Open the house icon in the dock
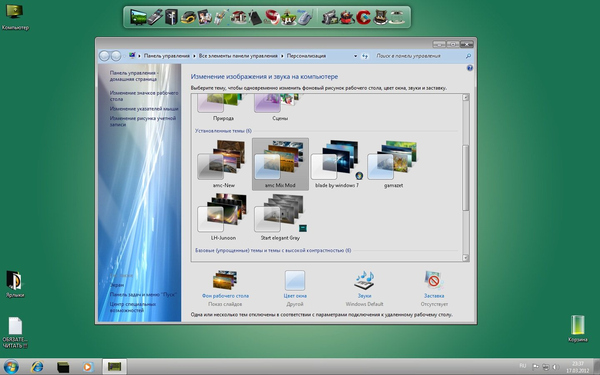The image size is (600, 375). pyautogui.click(x=239, y=17)
